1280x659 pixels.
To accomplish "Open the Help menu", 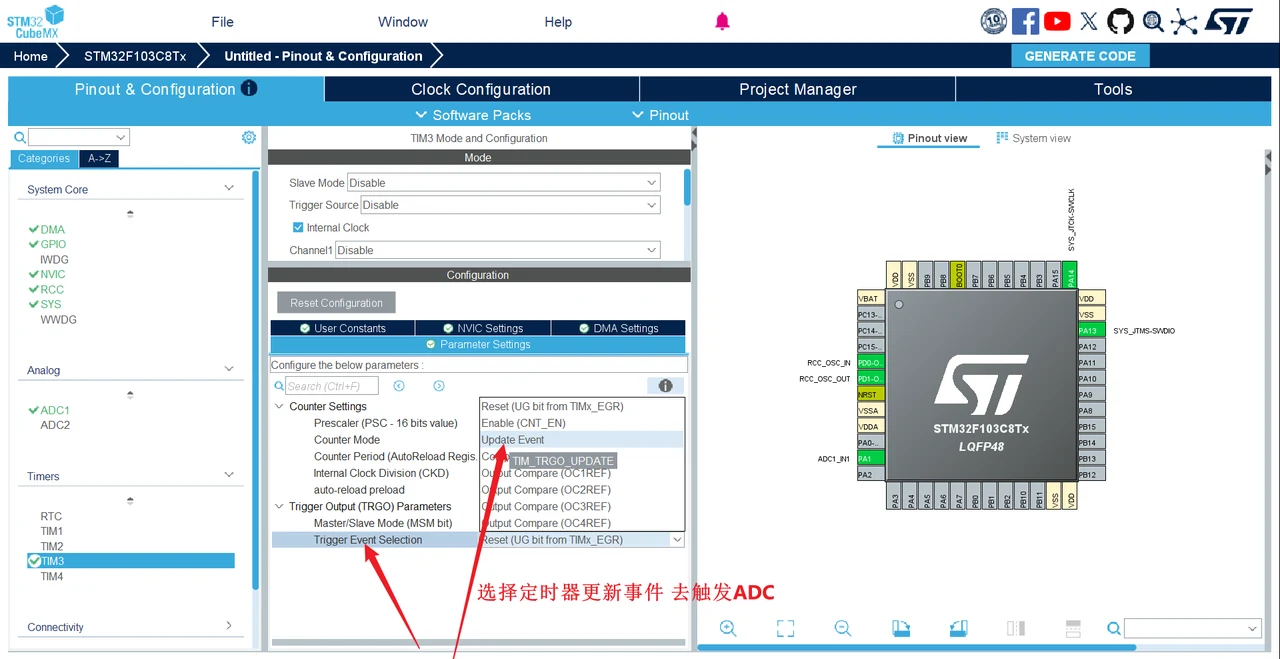I will (558, 22).
